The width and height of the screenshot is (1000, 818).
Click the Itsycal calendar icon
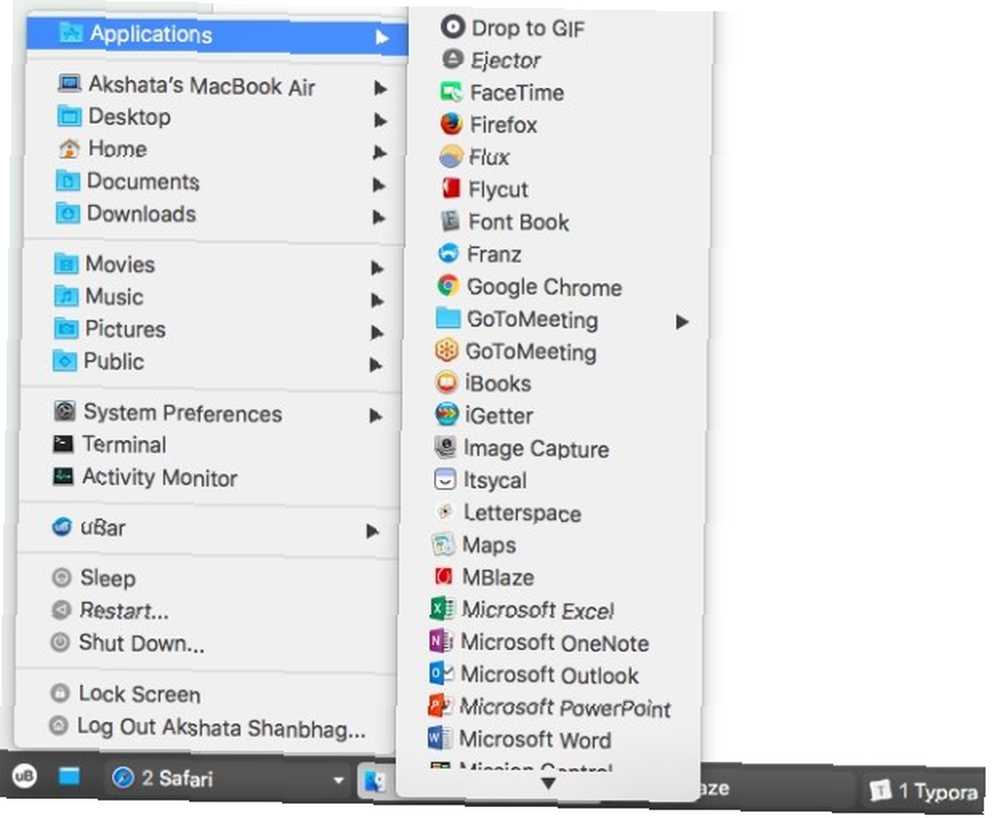(x=445, y=479)
